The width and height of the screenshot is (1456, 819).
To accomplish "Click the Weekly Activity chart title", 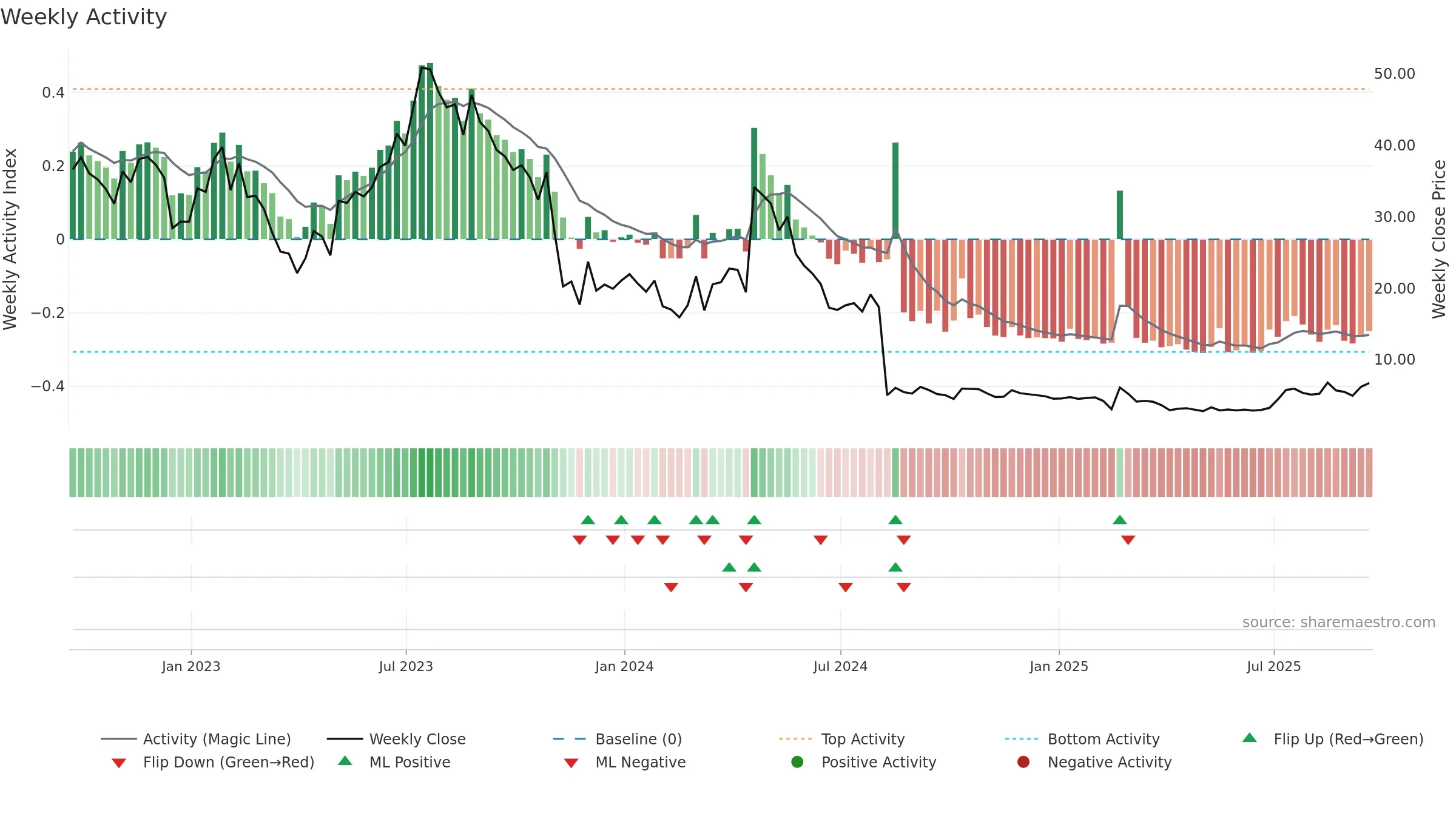I will point(84,17).
